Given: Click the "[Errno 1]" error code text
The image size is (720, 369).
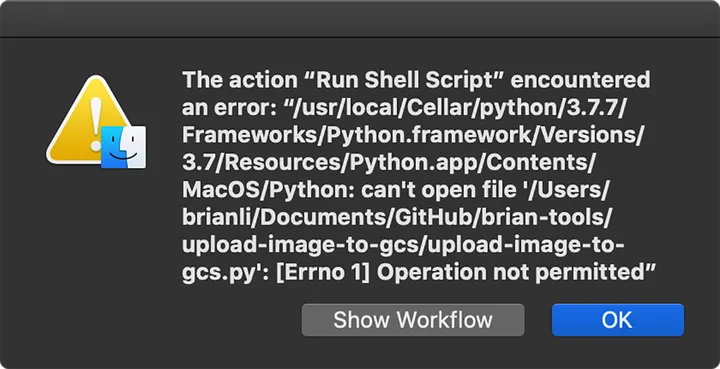Looking at the screenshot, I should pyautogui.click(x=323, y=273).
